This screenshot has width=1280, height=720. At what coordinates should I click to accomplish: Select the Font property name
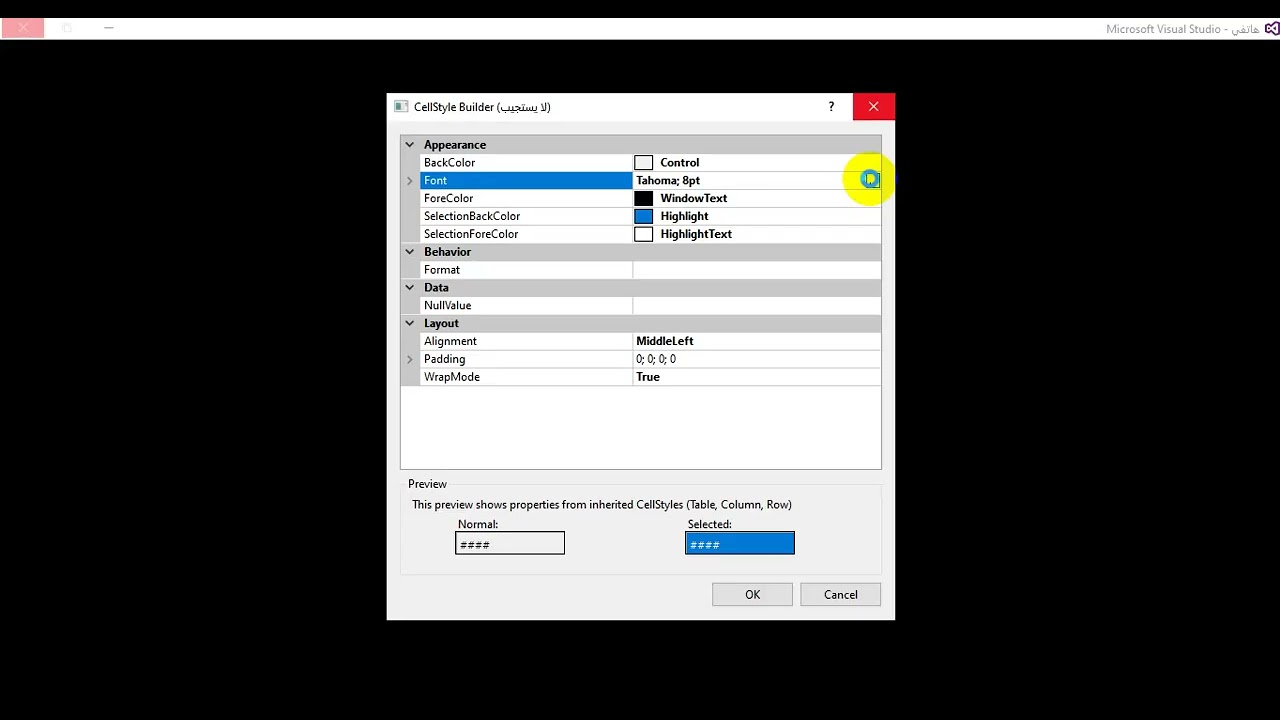[435, 181]
